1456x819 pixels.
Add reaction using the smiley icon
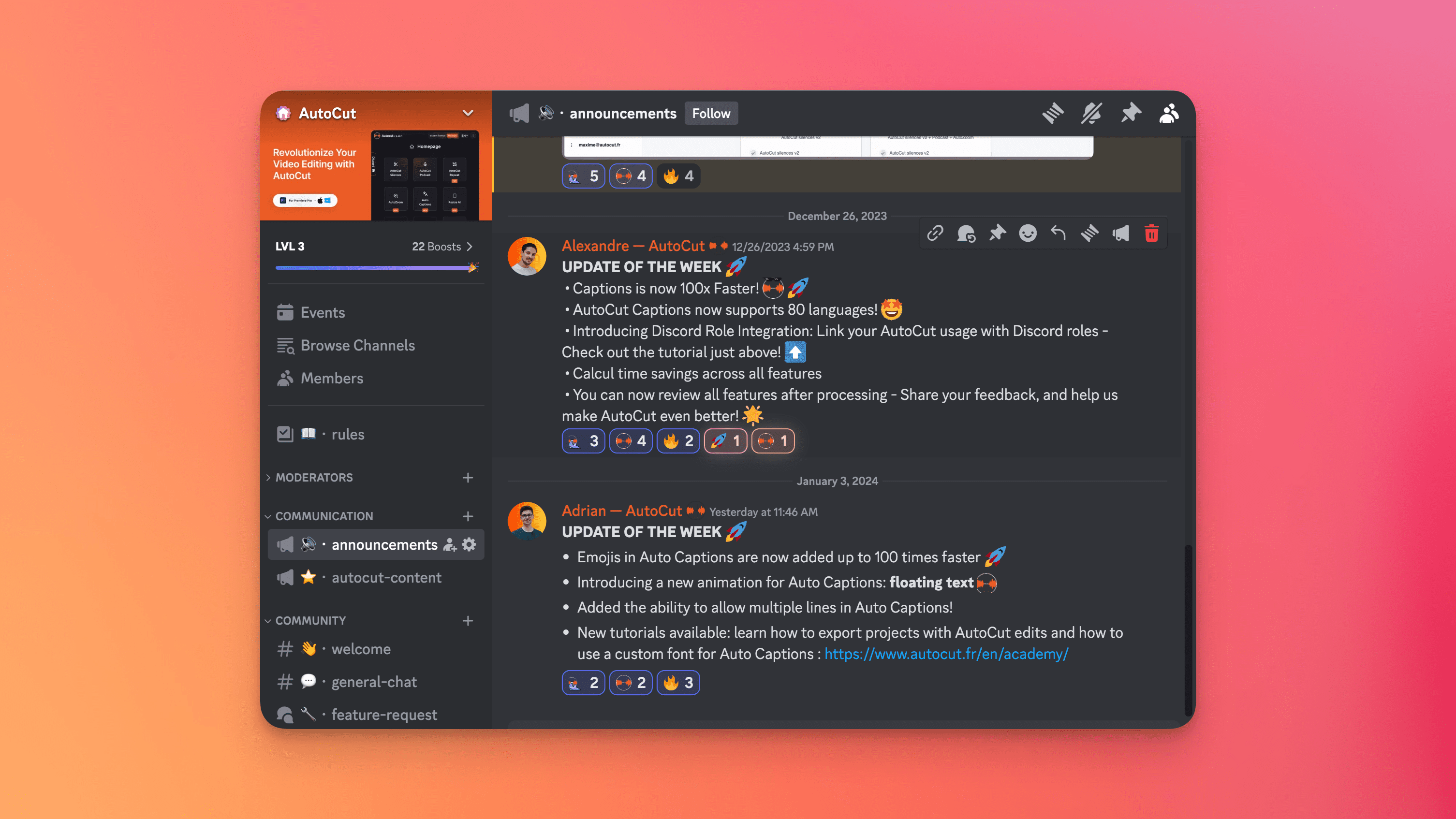pos(1028,233)
